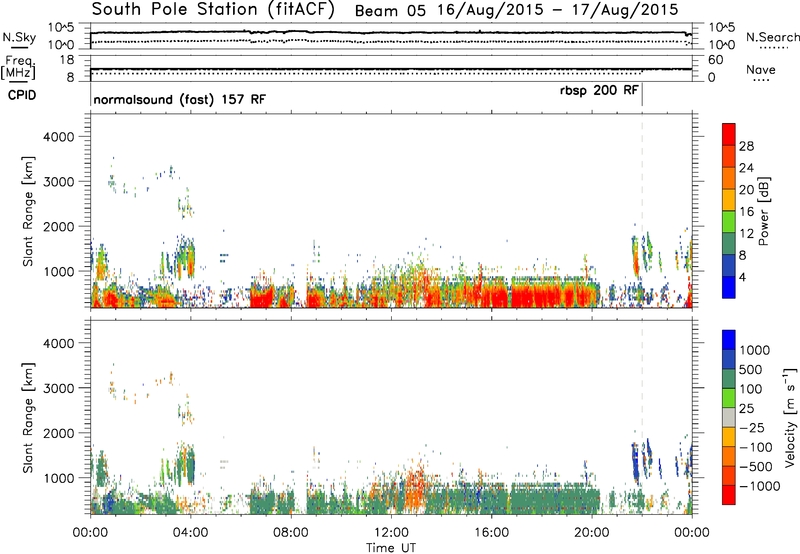Click the '4000' tick of the power panel
800x554 pixels.
58,137
